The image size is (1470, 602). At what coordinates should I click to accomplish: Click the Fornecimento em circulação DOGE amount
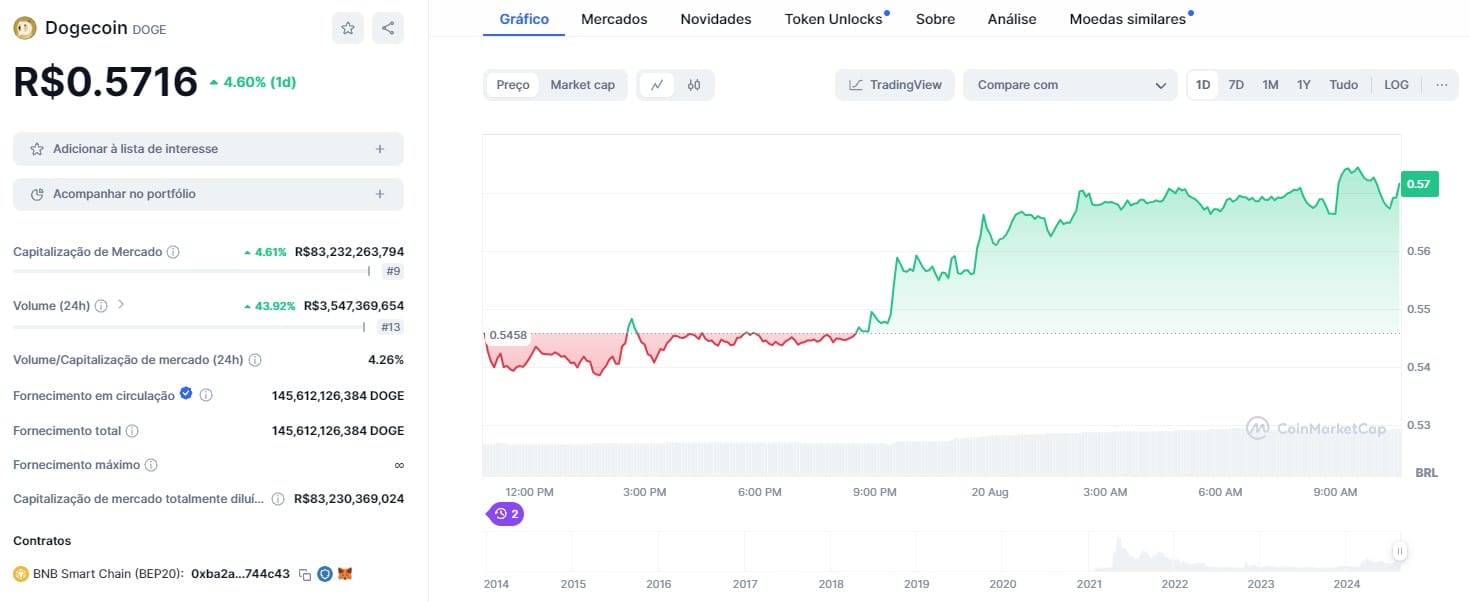point(338,396)
